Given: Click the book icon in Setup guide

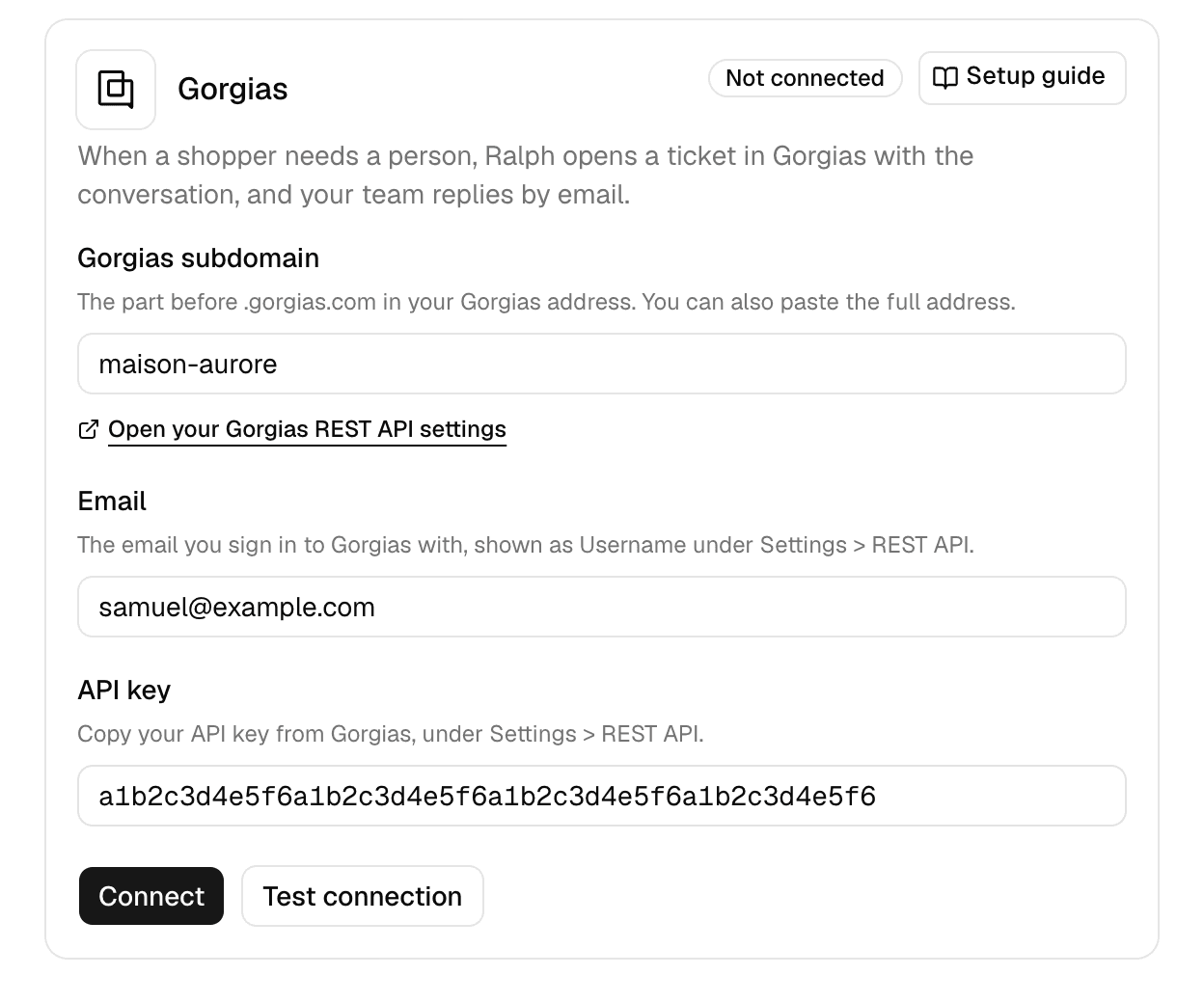Looking at the screenshot, I should pyautogui.click(x=945, y=77).
